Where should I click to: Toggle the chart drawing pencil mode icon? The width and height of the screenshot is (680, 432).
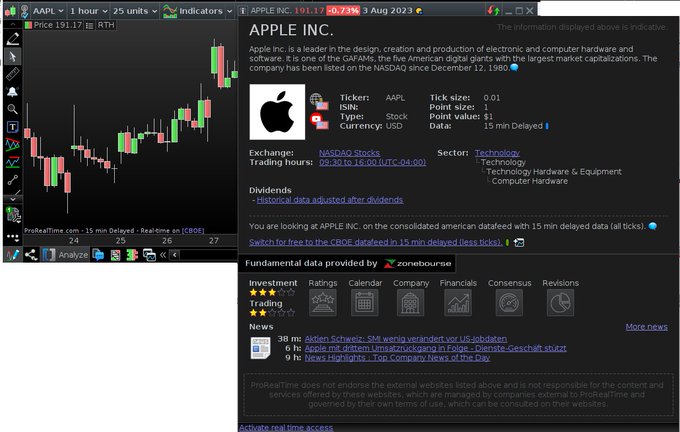(12, 255)
